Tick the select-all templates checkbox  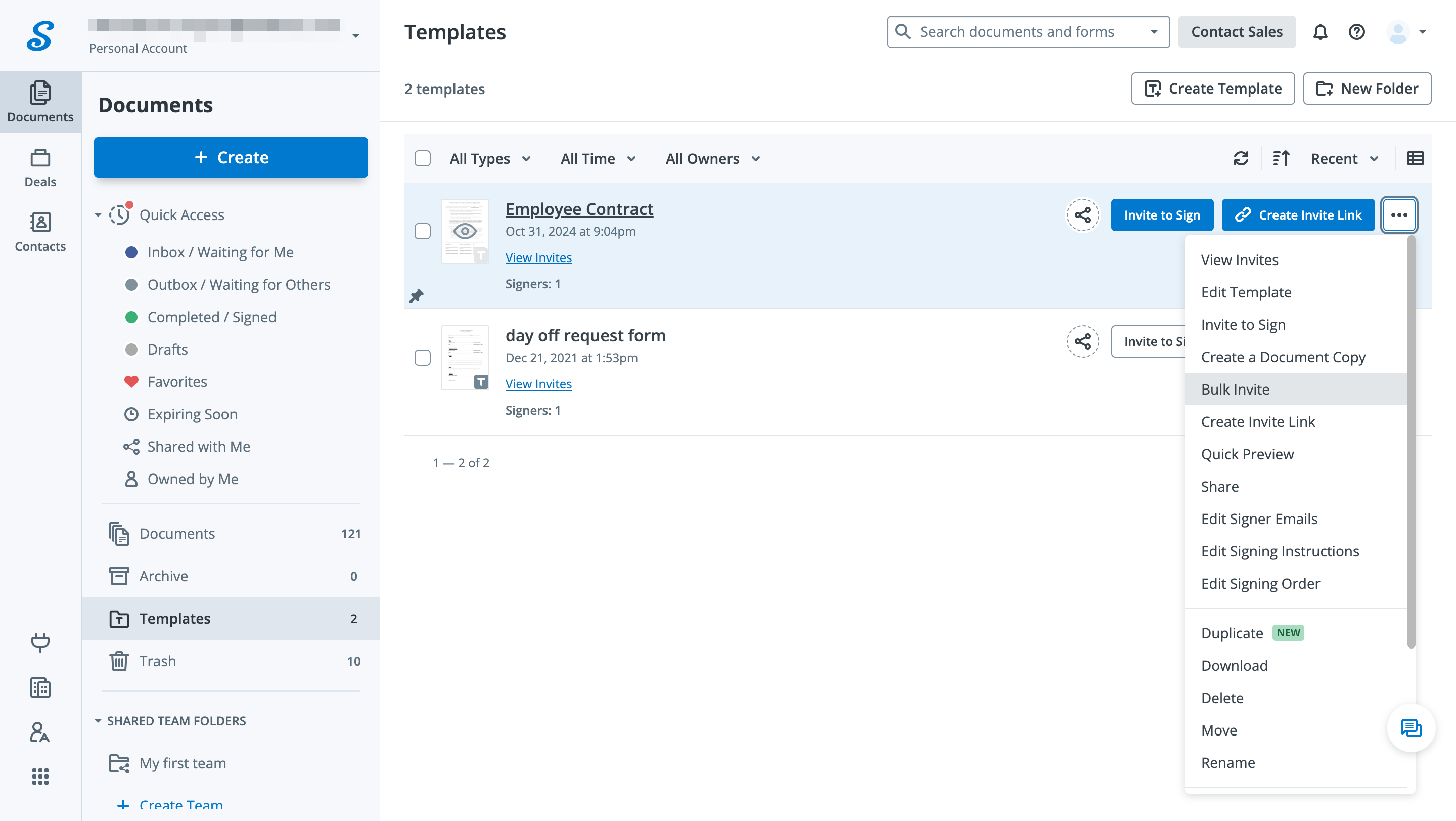coord(422,159)
